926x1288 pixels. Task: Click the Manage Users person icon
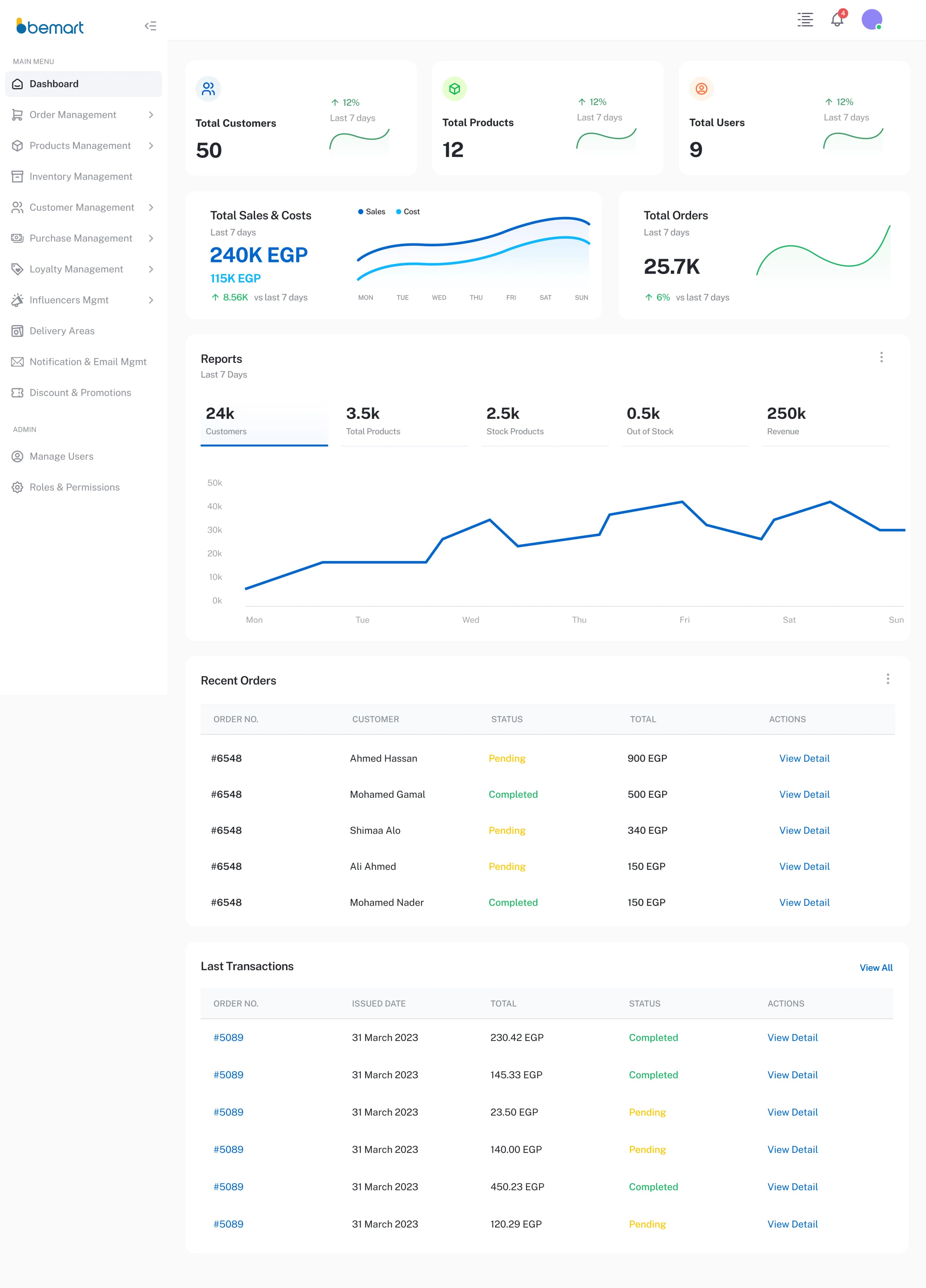click(18, 457)
